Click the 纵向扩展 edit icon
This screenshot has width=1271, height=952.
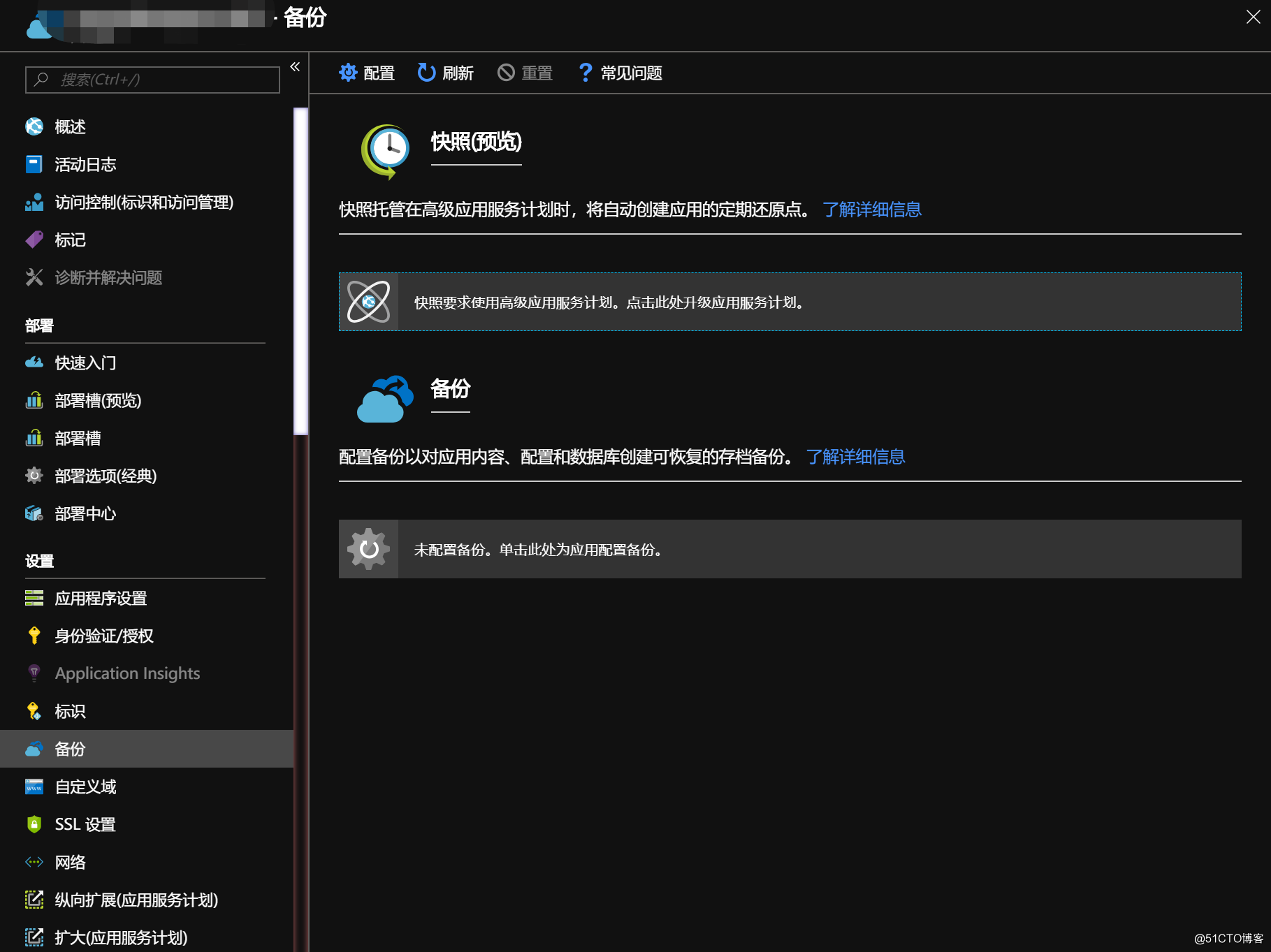click(34, 900)
